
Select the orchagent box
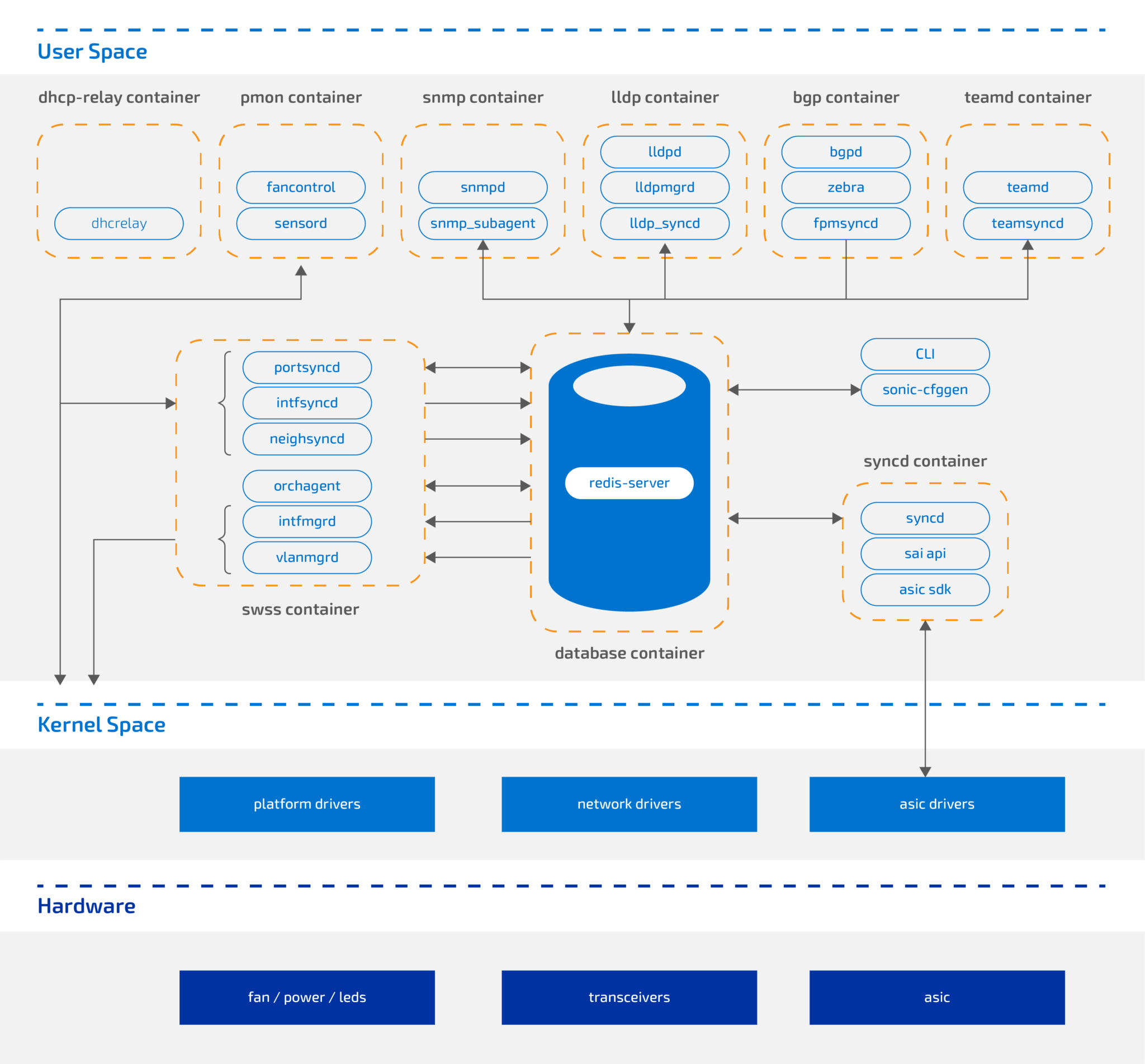pos(307,486)
